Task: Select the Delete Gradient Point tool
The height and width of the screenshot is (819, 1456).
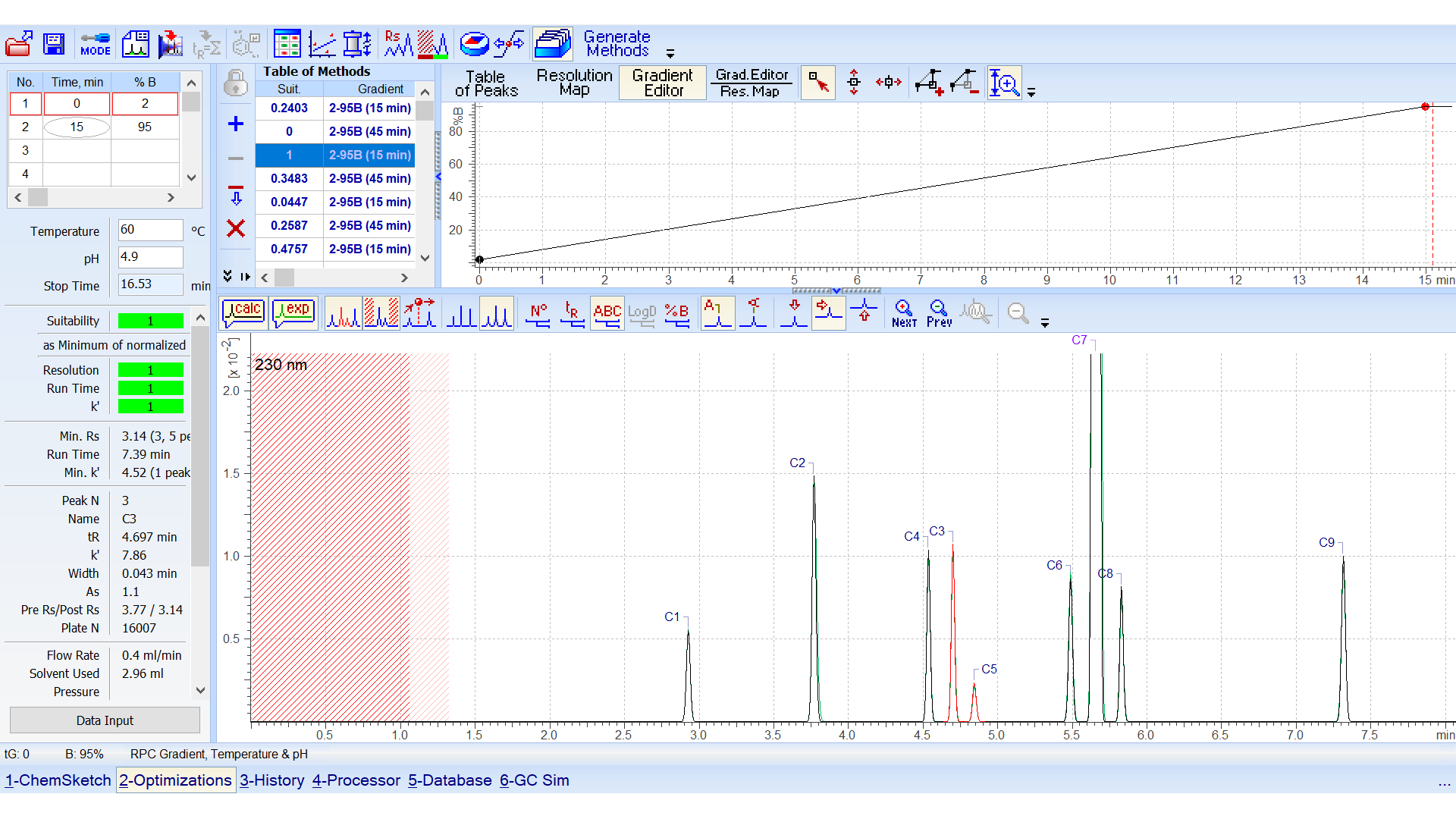Action: point(965,83)
